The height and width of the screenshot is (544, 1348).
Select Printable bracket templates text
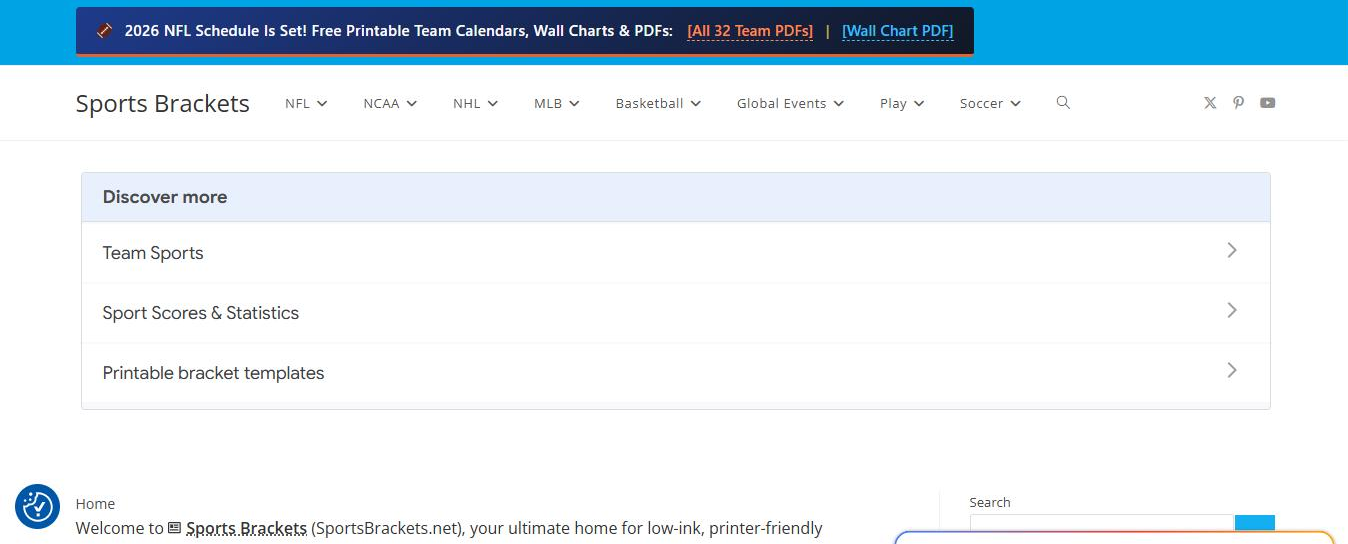click(x=214, y=373)
